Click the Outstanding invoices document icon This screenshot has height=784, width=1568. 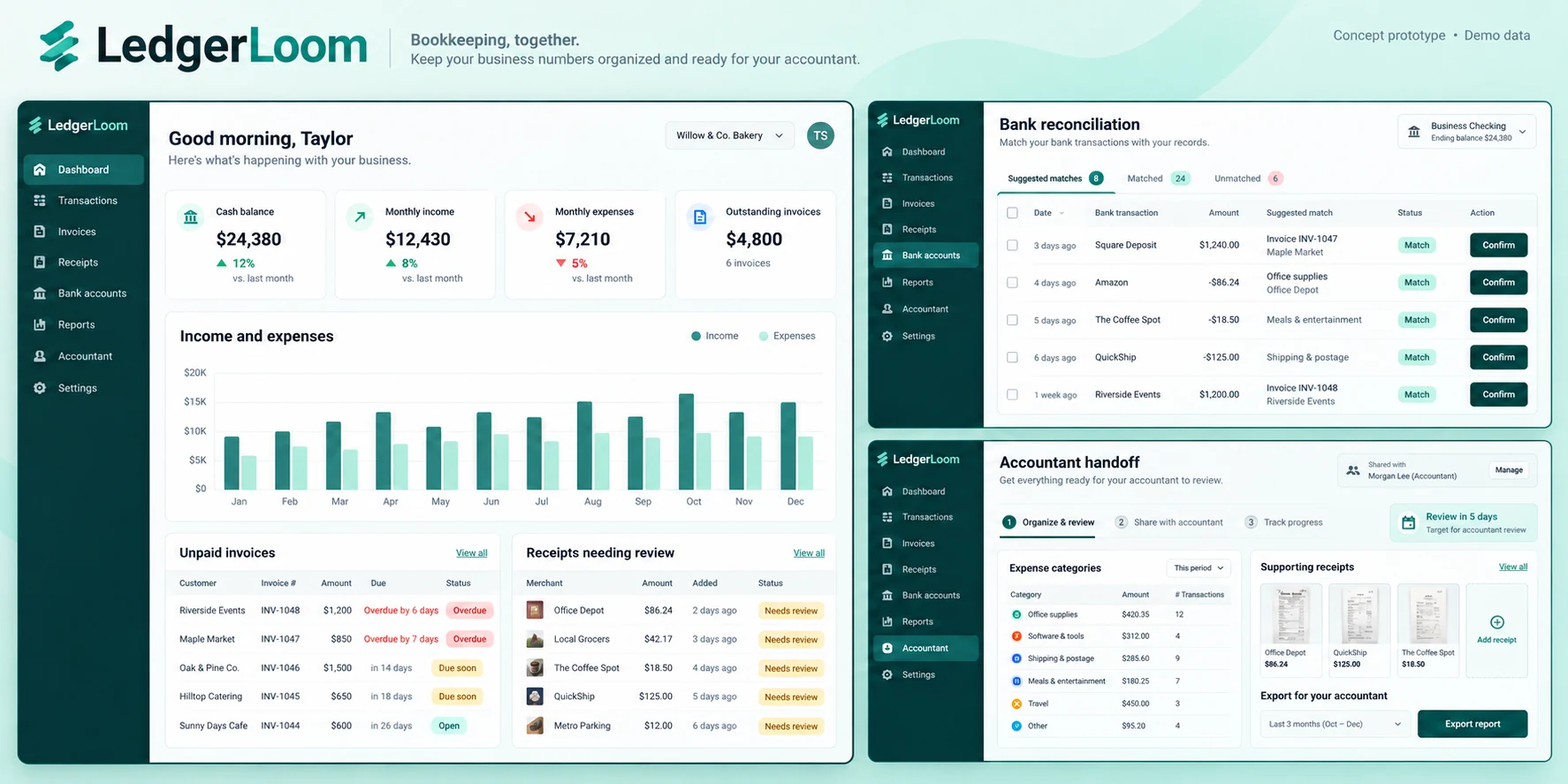coord(700,217)
